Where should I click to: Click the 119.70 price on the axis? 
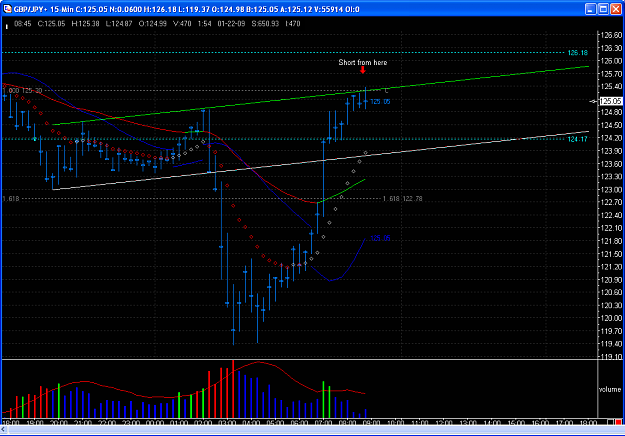[611, 331]
